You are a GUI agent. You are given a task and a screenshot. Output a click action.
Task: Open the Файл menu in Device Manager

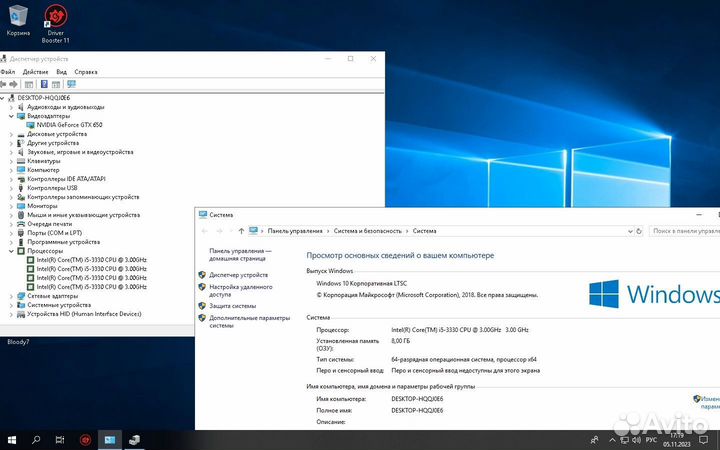[8, 72]
